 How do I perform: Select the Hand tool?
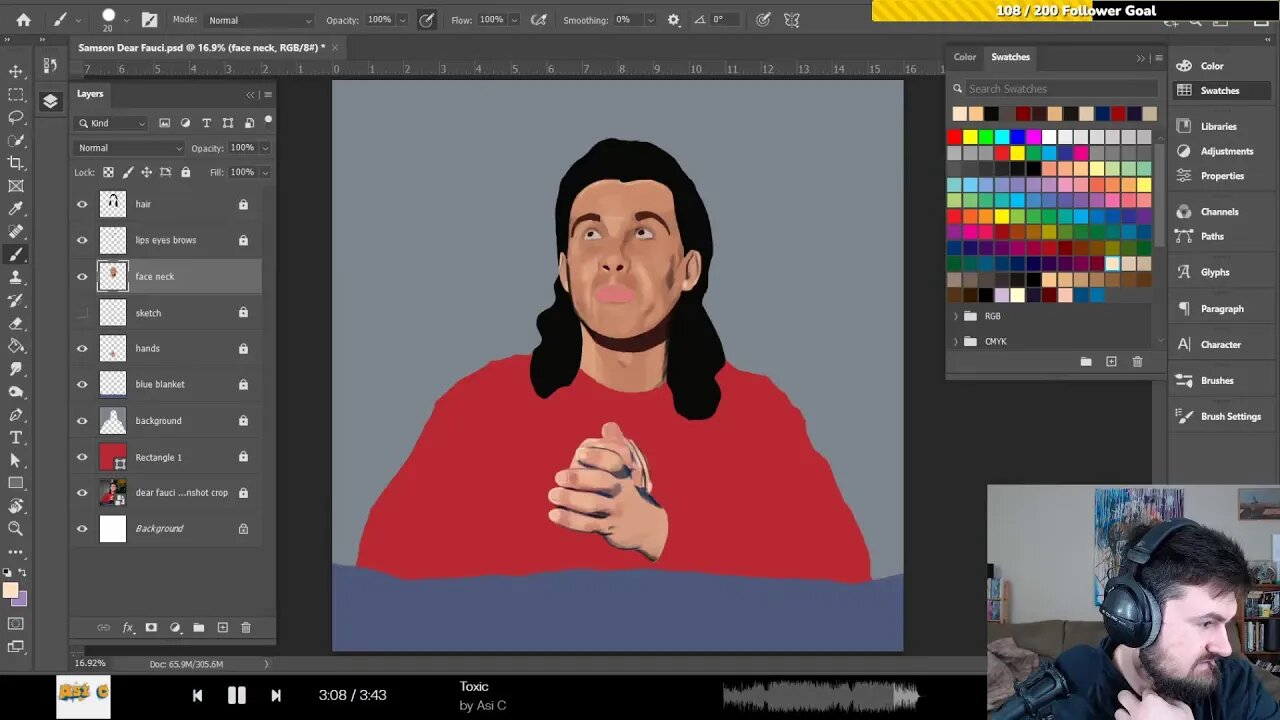(x=16, y=506)
